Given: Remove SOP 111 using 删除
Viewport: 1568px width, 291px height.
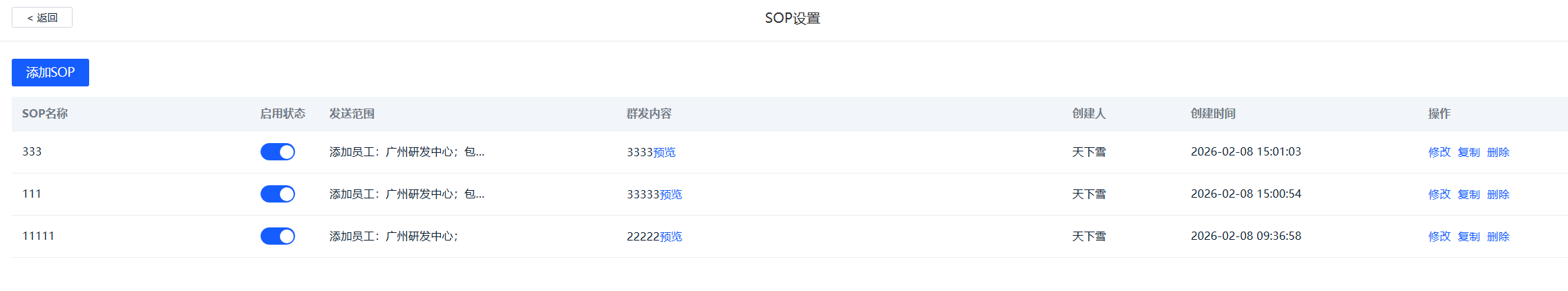Looking at the screenshot, I should tap(1498, 195).
